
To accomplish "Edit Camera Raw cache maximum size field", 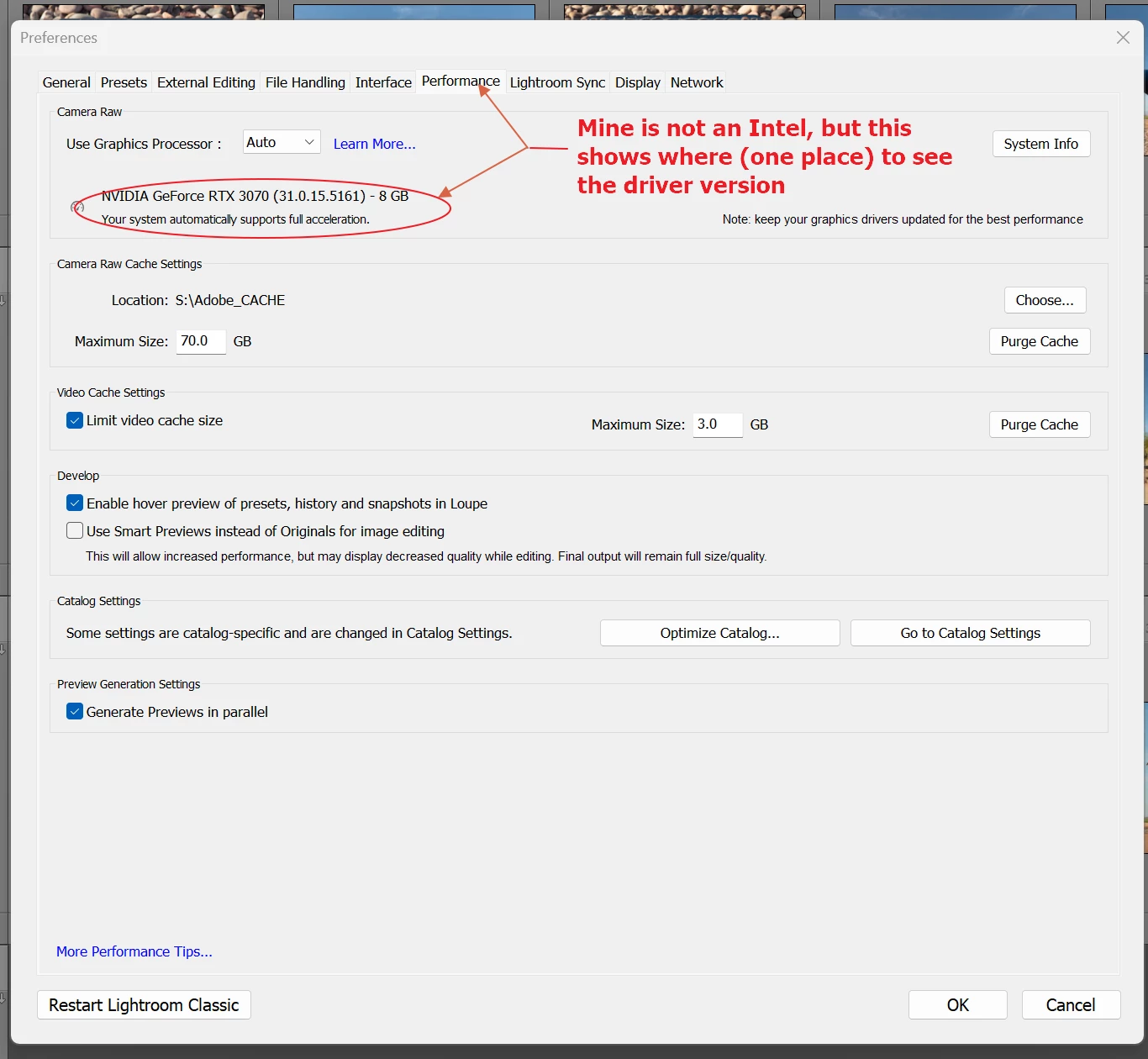I will [x=201, y=340].
